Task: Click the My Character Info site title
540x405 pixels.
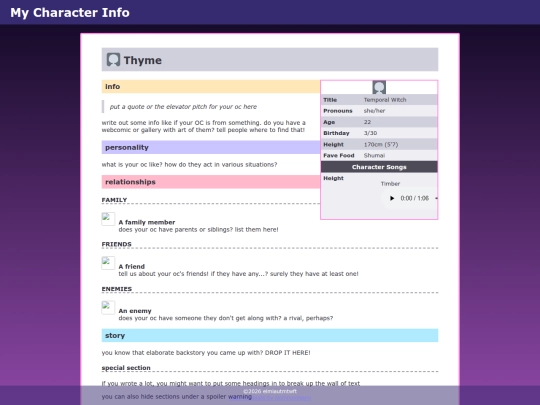Action: 70,12
